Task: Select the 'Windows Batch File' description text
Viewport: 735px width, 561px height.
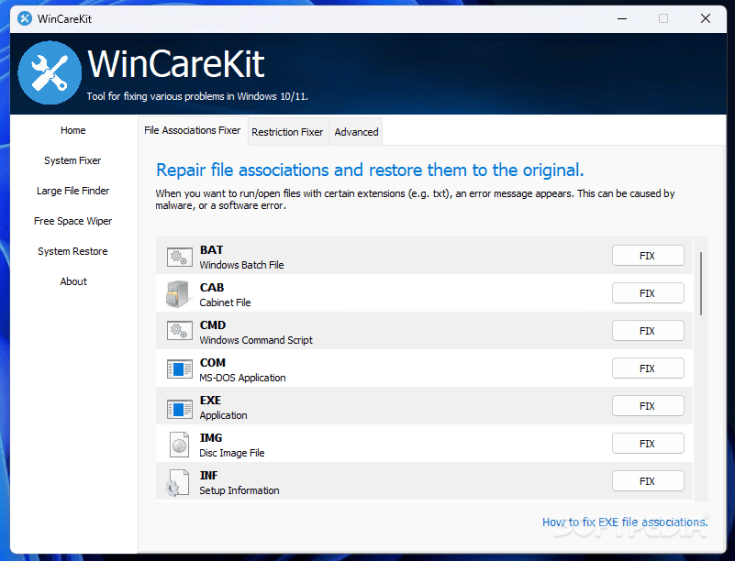Action: tap(242, 265)
